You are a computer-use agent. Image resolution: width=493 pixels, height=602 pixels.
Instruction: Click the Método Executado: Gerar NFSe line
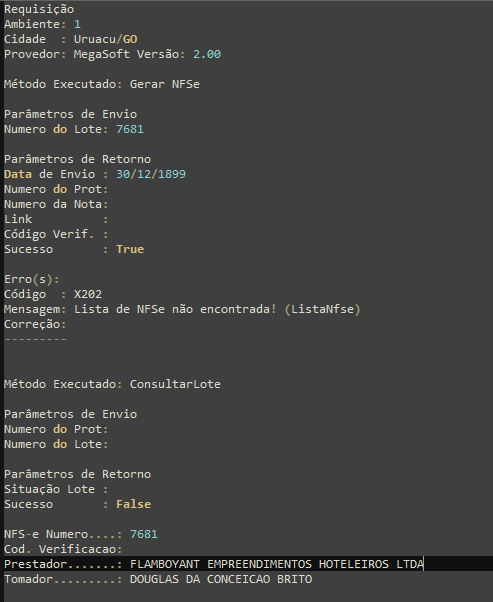click(x=102, y=84)
